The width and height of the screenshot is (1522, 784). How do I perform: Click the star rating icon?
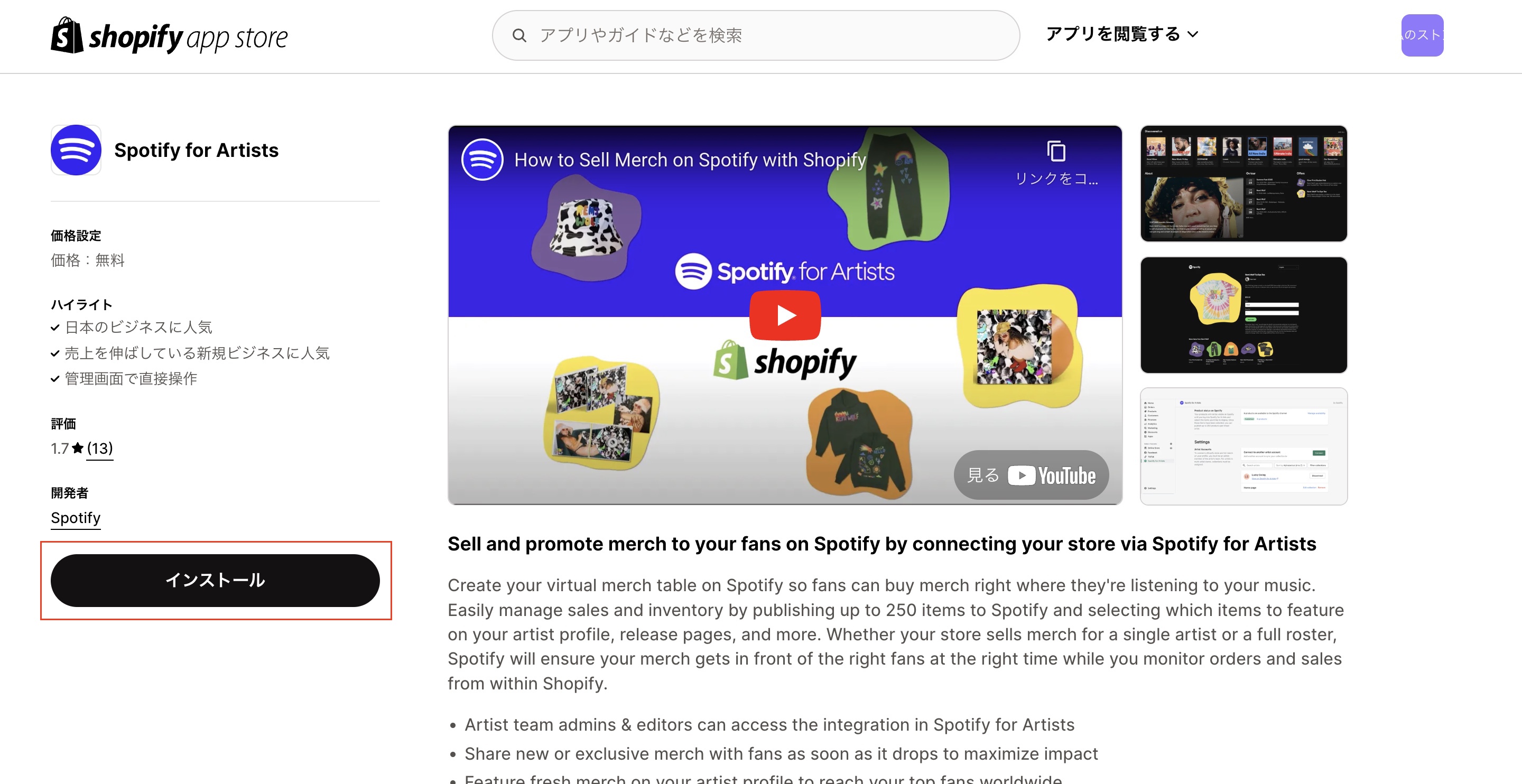coord(77,448)
